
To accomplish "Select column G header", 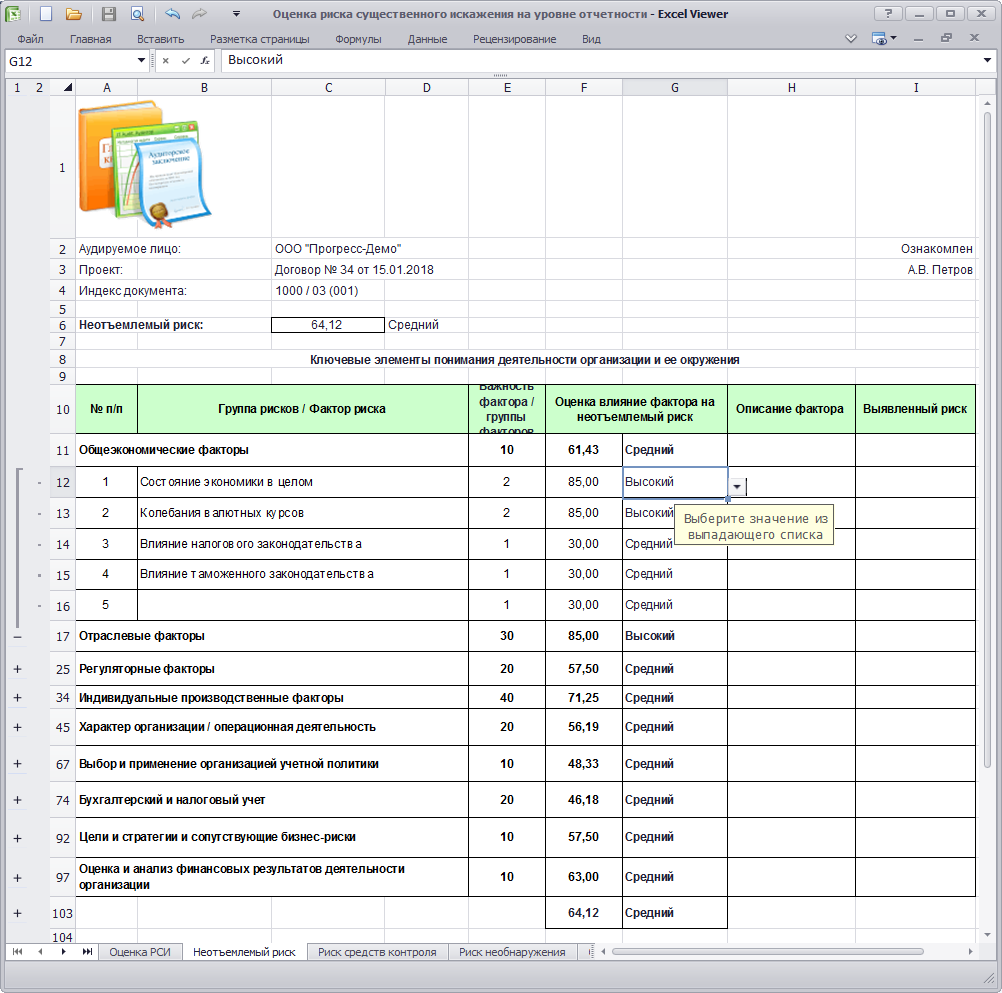I will (x=675, y=88).
